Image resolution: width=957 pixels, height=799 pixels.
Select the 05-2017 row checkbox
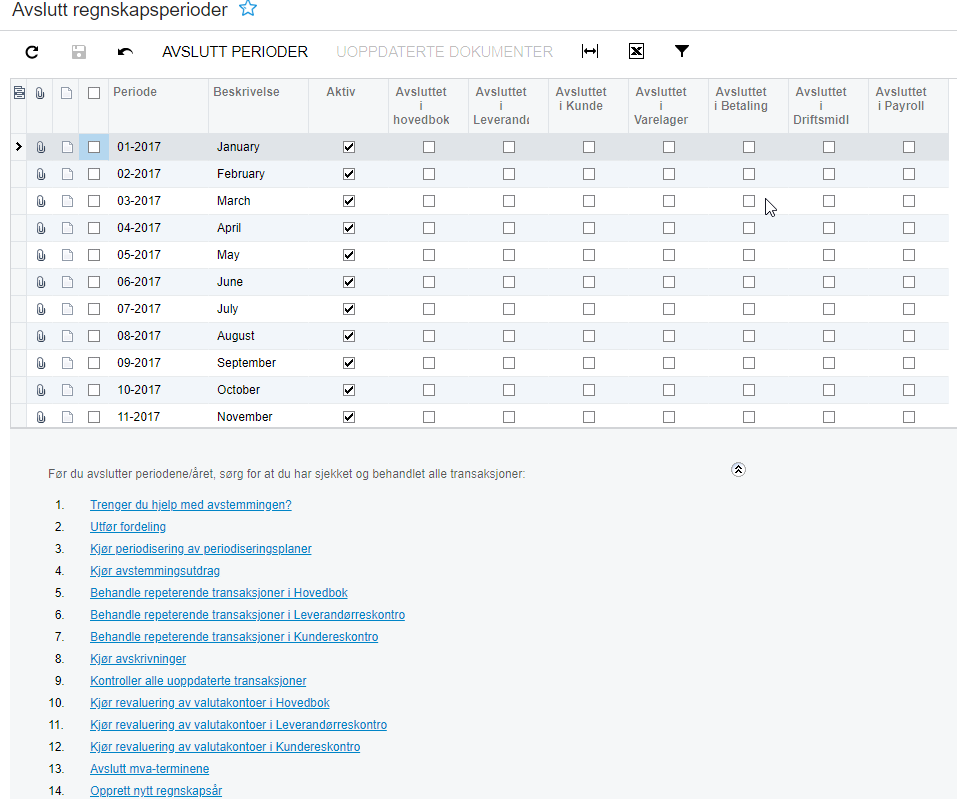coord(94,255)
